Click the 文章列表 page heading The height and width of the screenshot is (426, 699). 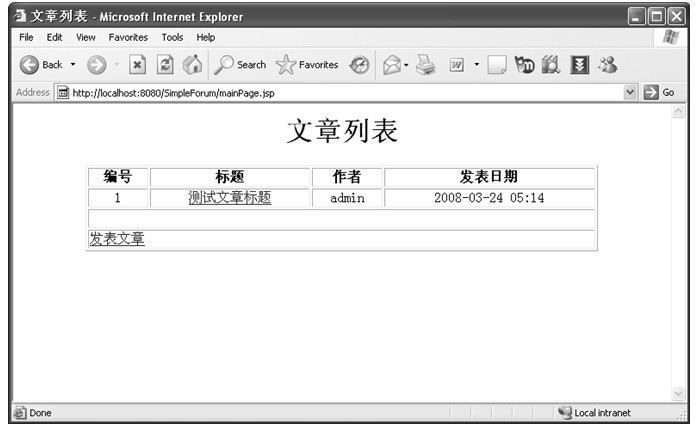click(x=342, y=131)
